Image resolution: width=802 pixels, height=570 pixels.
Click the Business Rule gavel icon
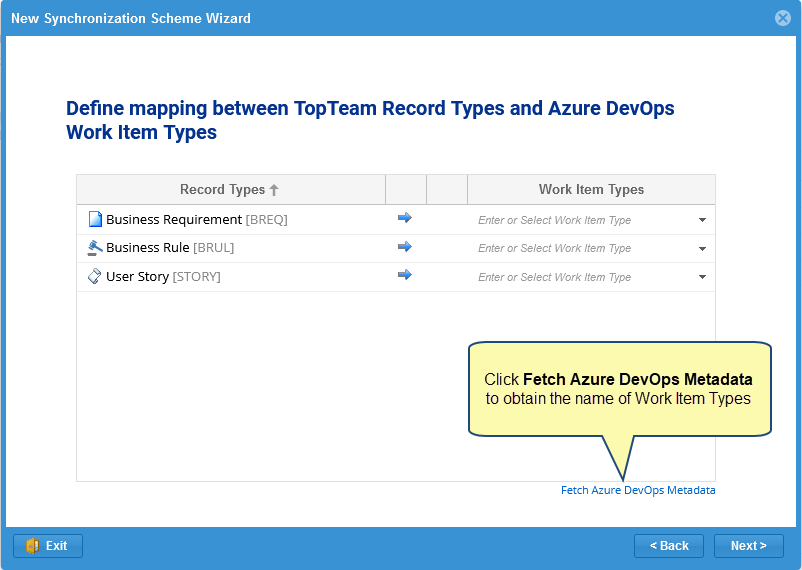pyautogui.click(x=95, y=248)
